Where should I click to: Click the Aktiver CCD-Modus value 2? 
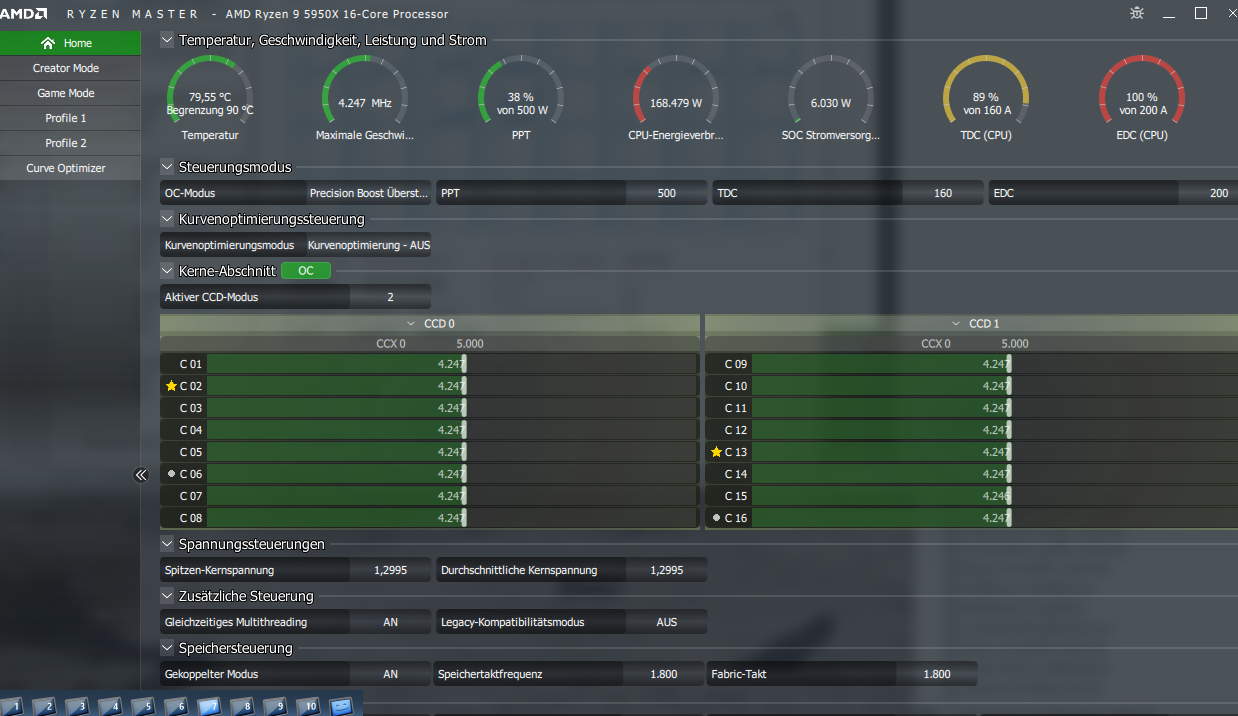pos(391,297)
